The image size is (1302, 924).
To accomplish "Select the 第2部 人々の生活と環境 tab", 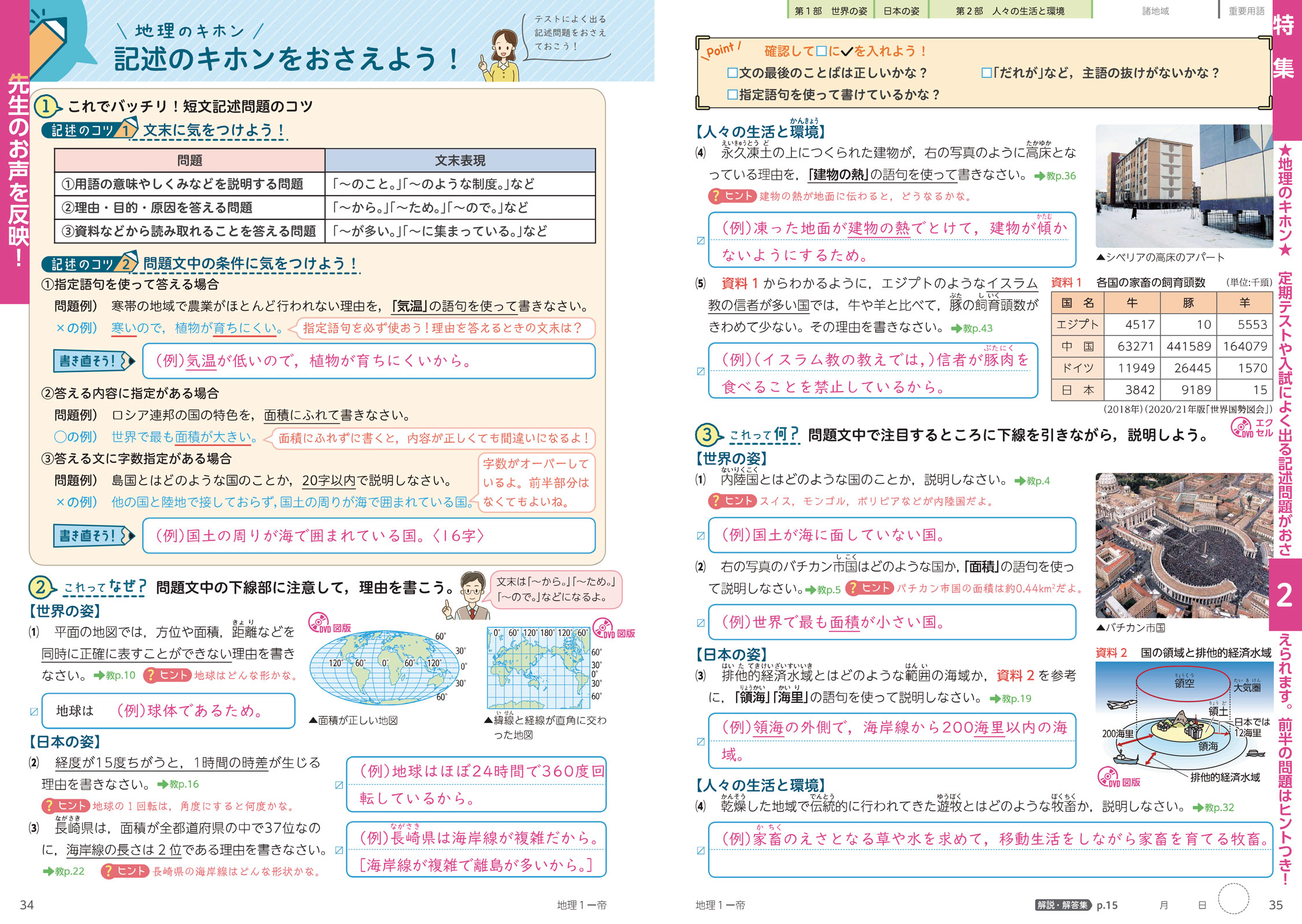I will click(1010, 10).
